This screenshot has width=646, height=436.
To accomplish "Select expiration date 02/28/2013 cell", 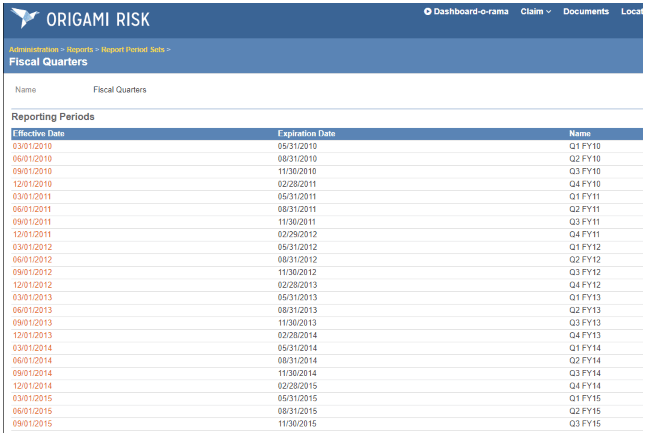I will pos(297,285).
